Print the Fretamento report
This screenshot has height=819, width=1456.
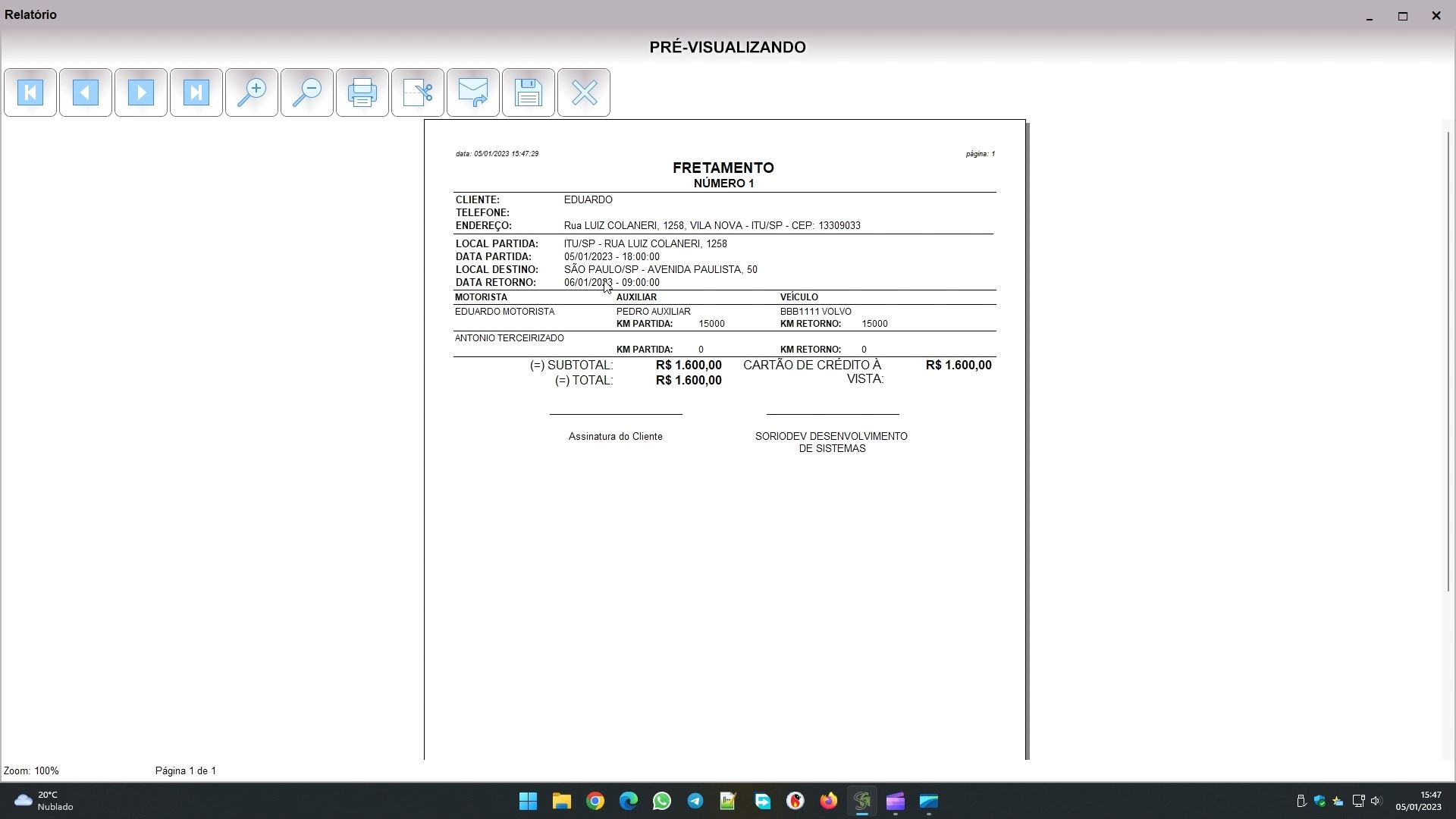pyautogui.click(x=362, y=93)
